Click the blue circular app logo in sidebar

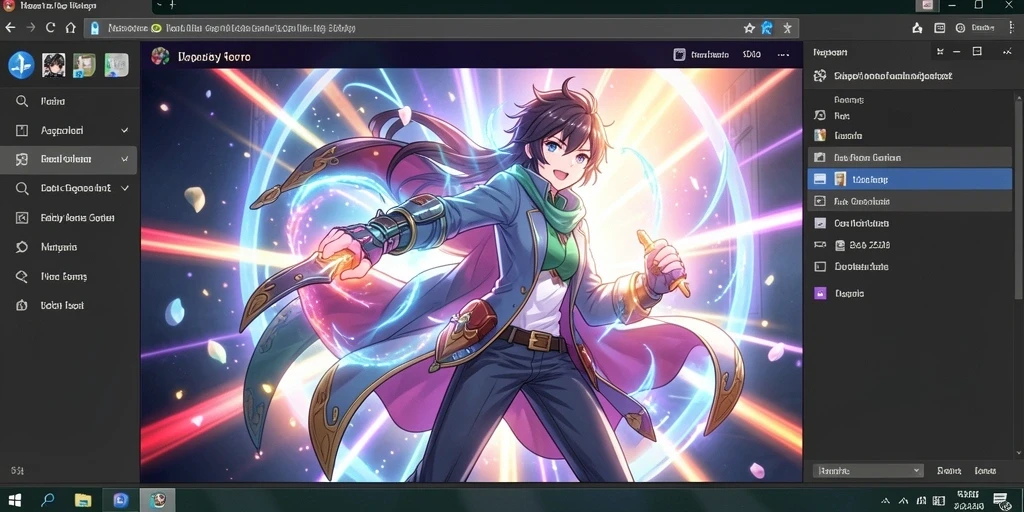21,65
